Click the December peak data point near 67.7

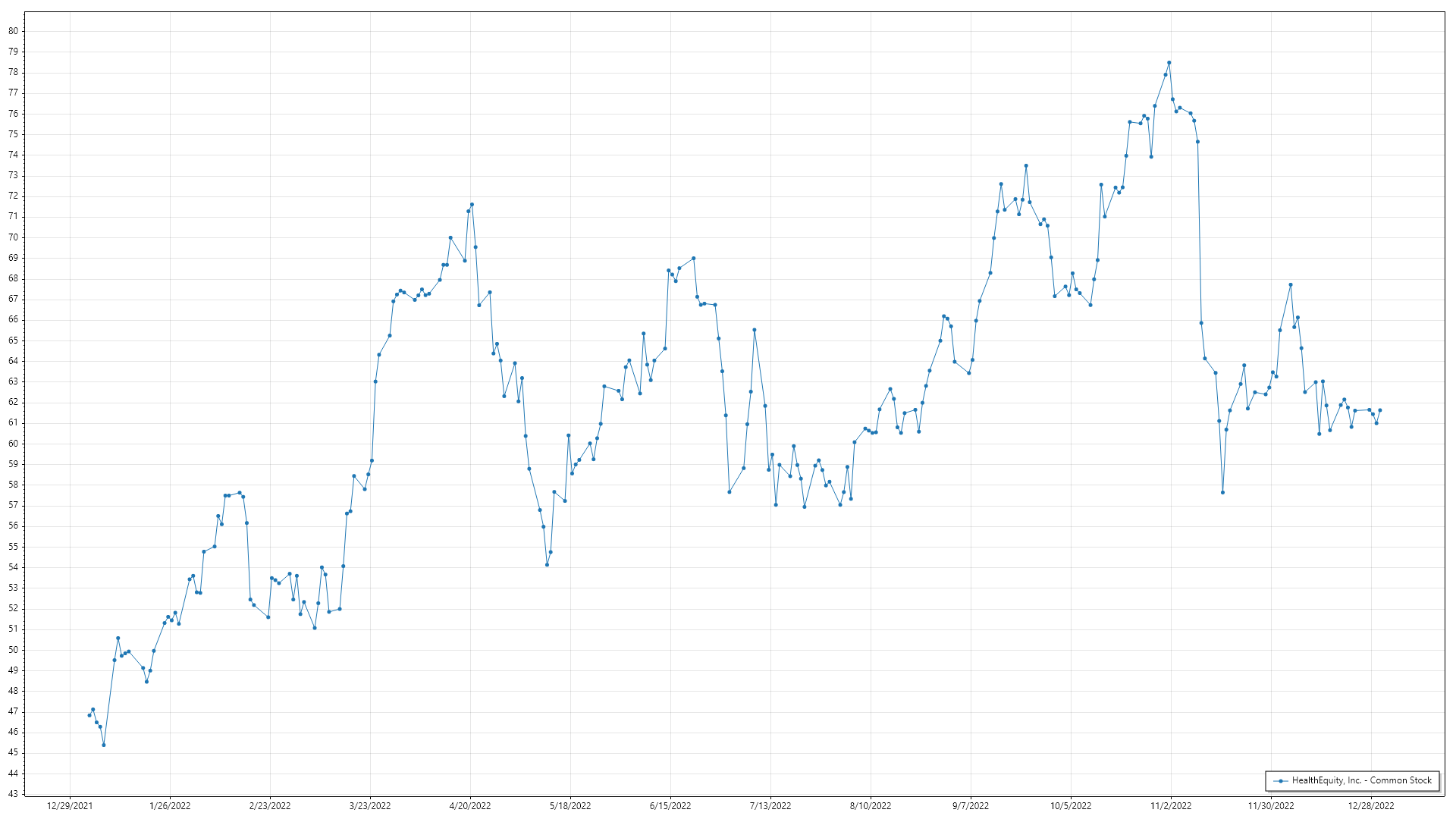tap(1290, 284)
